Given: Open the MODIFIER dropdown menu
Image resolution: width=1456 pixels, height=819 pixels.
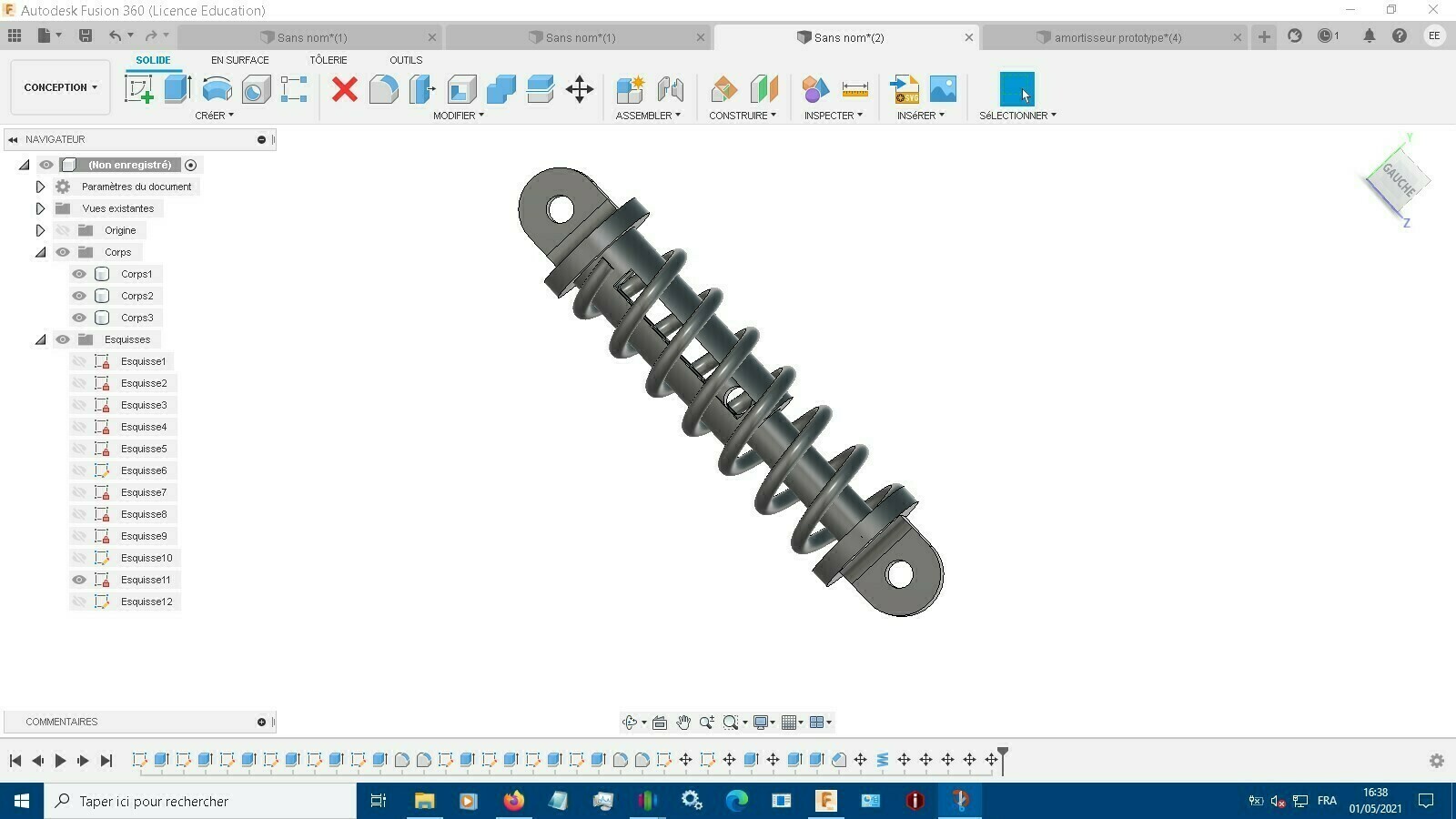Looking at the screenshot, I should pos(458,116).
